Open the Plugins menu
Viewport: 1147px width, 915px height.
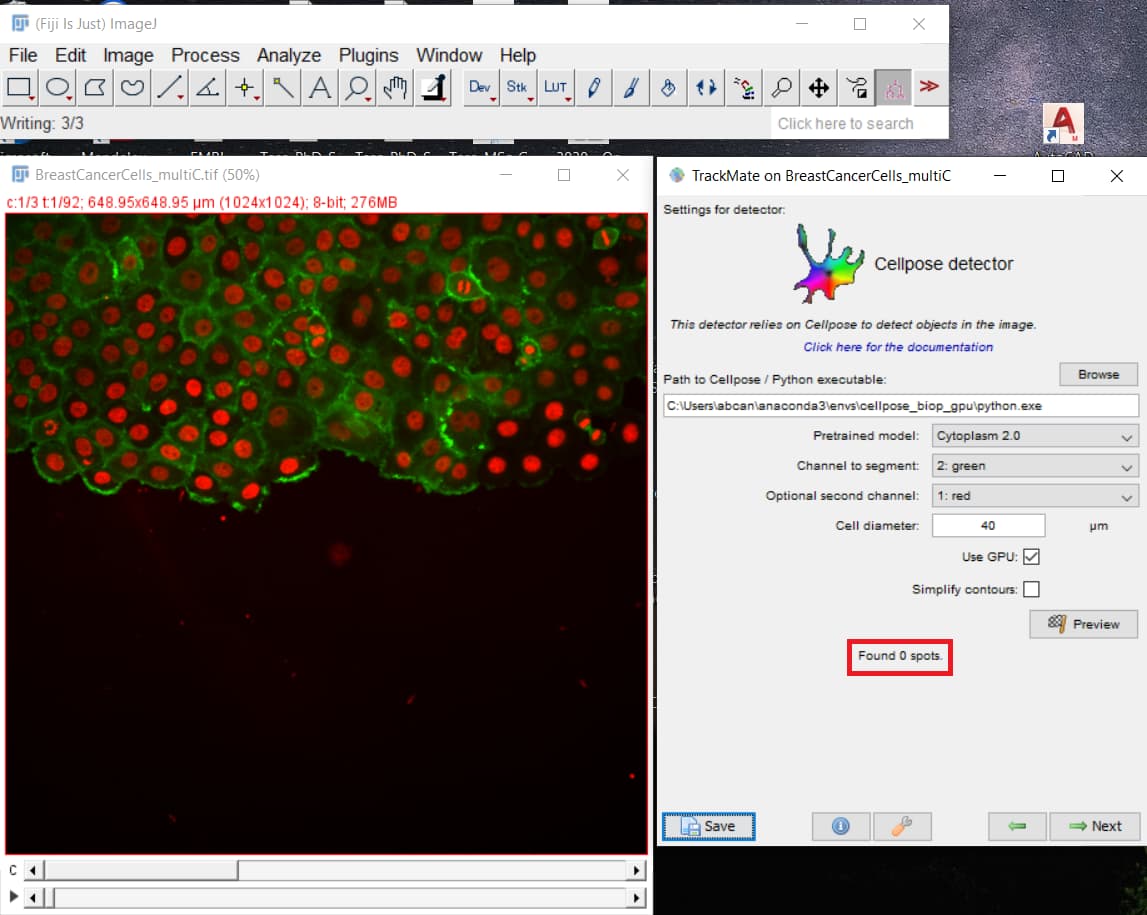(x=368, y=55)
